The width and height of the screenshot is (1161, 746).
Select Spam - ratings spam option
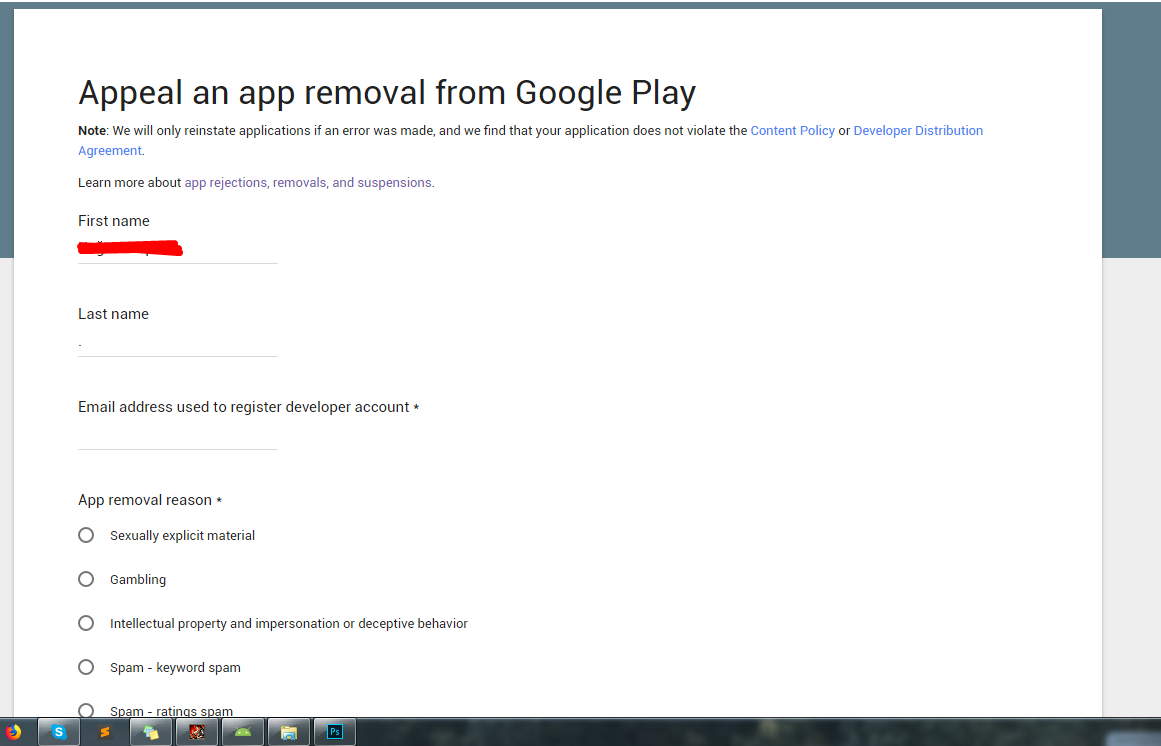click(86, 710)
